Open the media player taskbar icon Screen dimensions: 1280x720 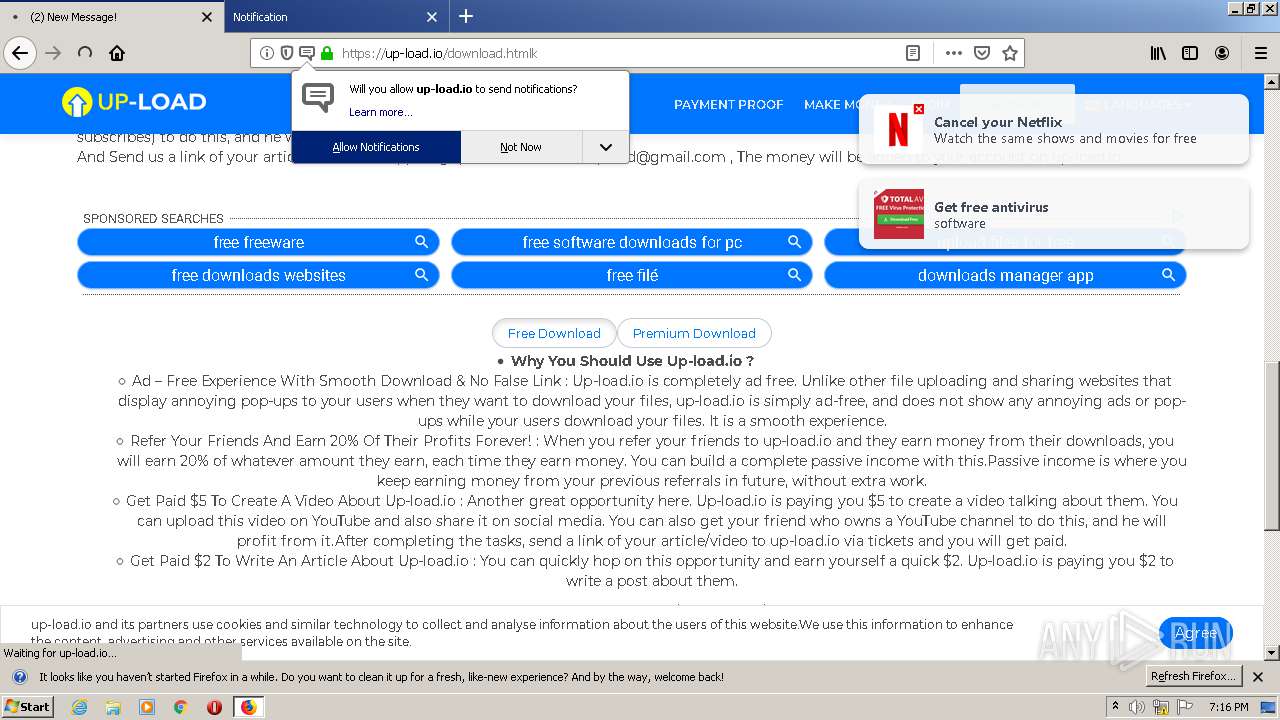(x=147, y=707)
